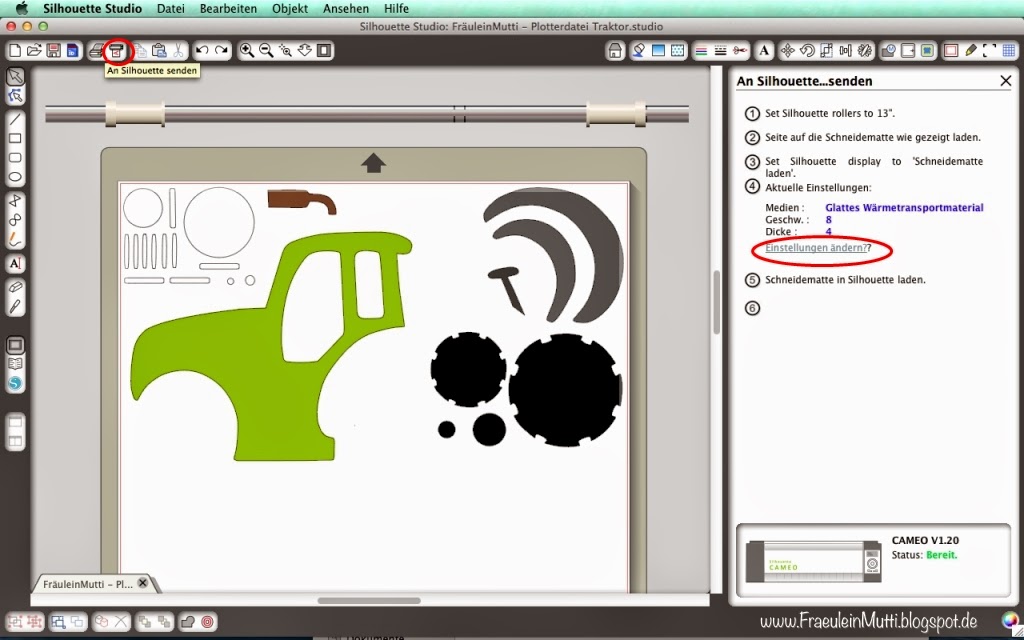Click the 'Einstellungen ändern?' link

(x=816, y=248)
